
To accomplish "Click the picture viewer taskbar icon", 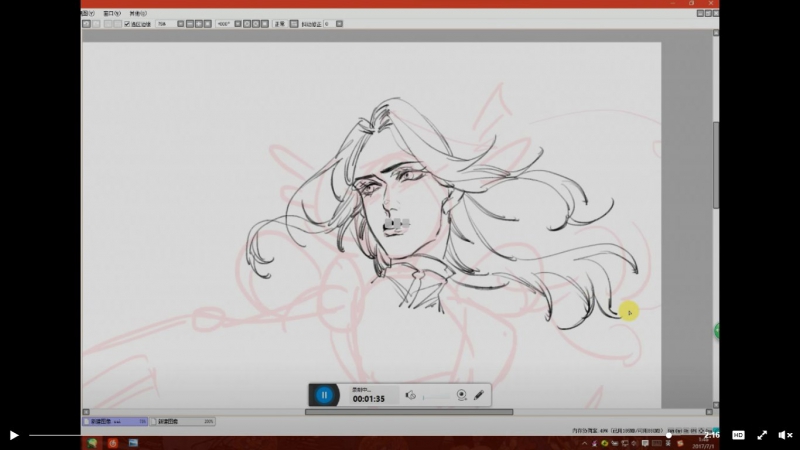I will (133, 443).
